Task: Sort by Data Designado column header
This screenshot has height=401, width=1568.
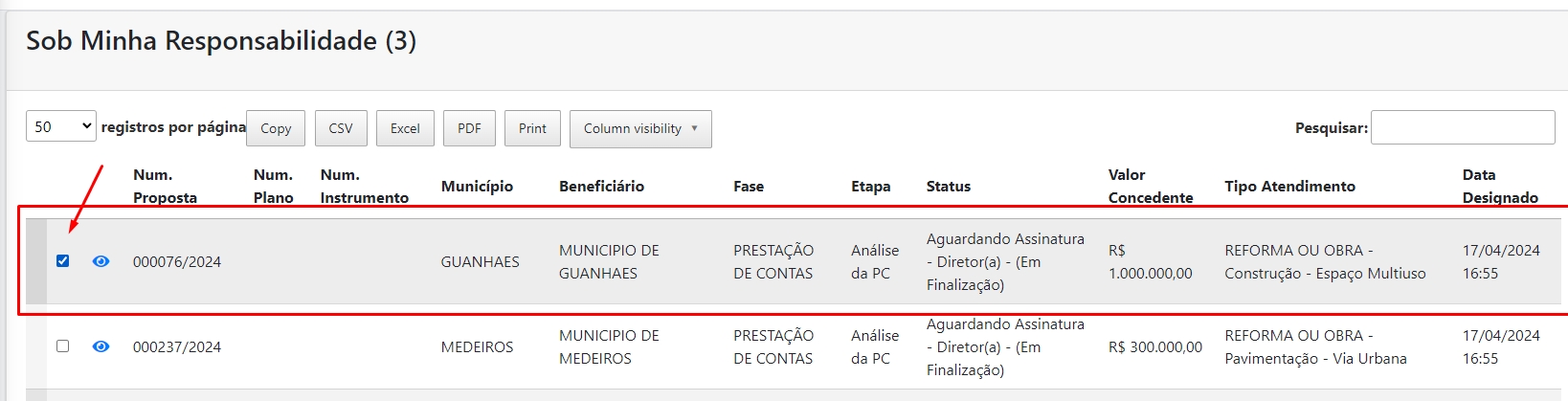Action: tap(1500, 187)
